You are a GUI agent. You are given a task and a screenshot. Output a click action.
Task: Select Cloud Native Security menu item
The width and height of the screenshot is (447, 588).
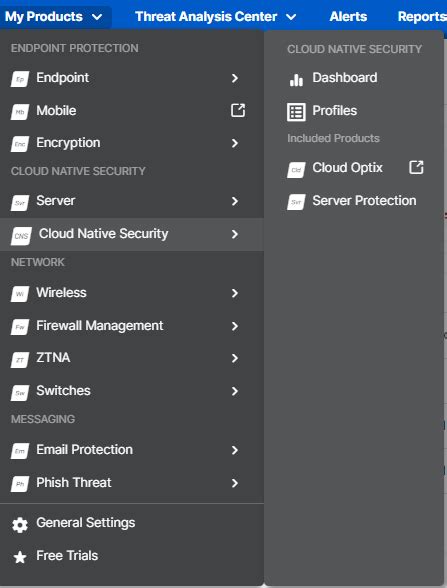click(132, 234)
